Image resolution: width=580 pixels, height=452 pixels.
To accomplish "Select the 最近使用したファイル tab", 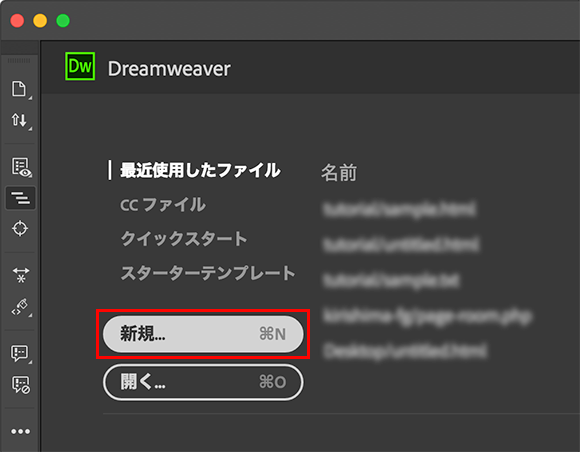I will 200,171.
